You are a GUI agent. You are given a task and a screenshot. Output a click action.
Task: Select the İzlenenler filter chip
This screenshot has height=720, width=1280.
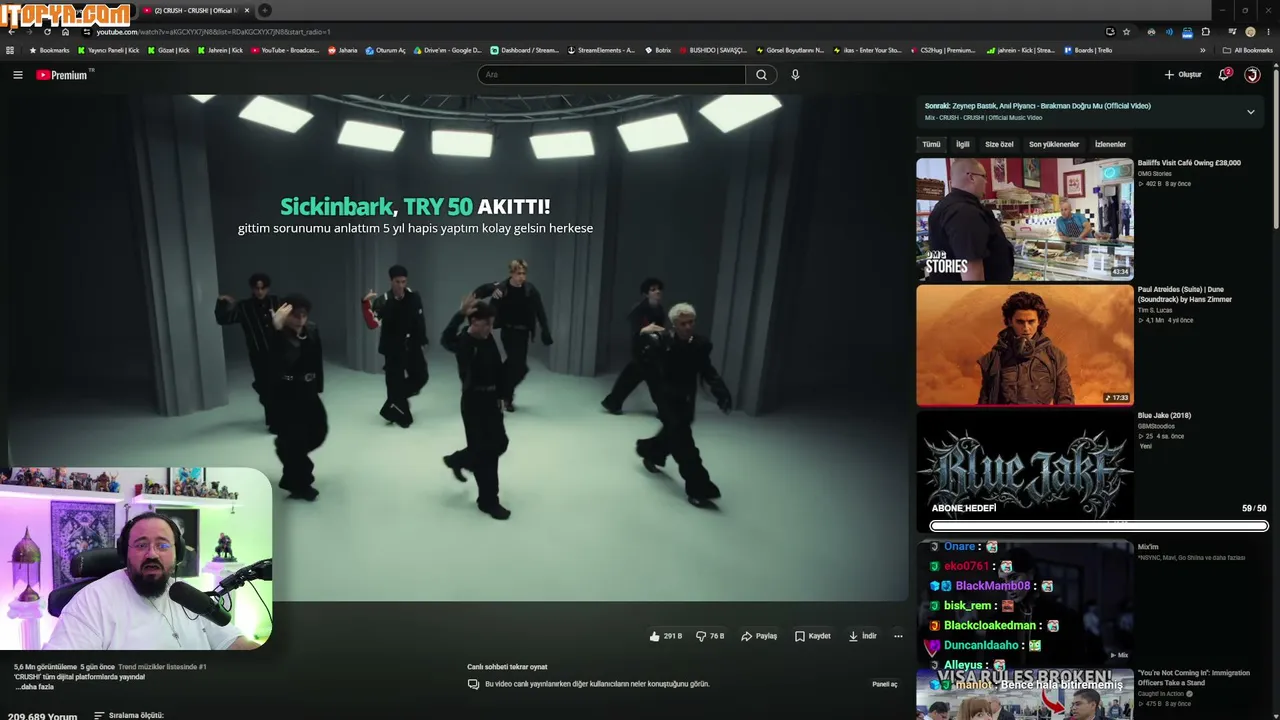tap(1110, 144)
